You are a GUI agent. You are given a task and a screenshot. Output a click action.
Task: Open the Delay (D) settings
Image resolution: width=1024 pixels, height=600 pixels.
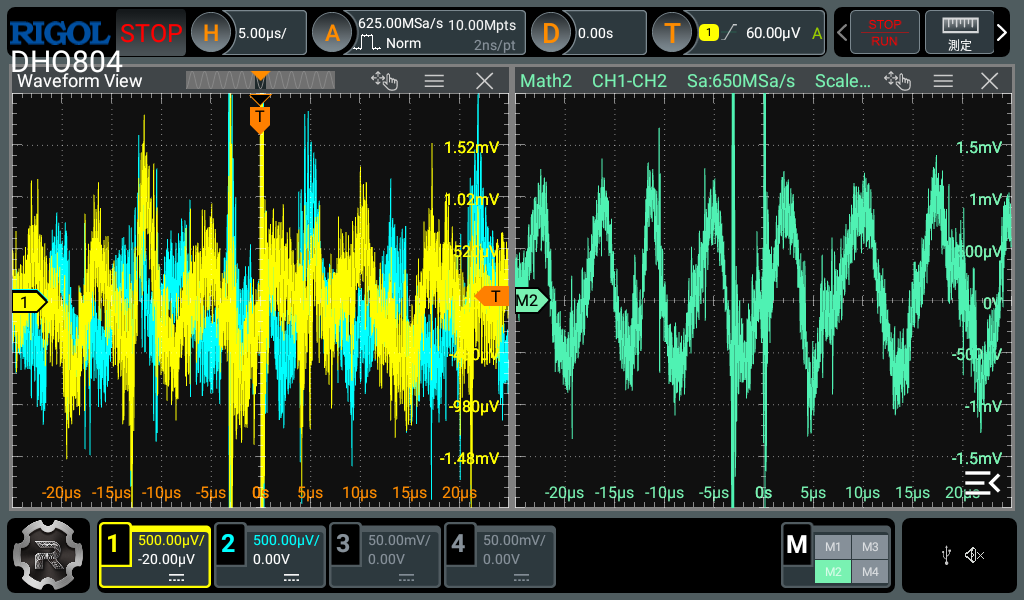click(x=551, y=33)
